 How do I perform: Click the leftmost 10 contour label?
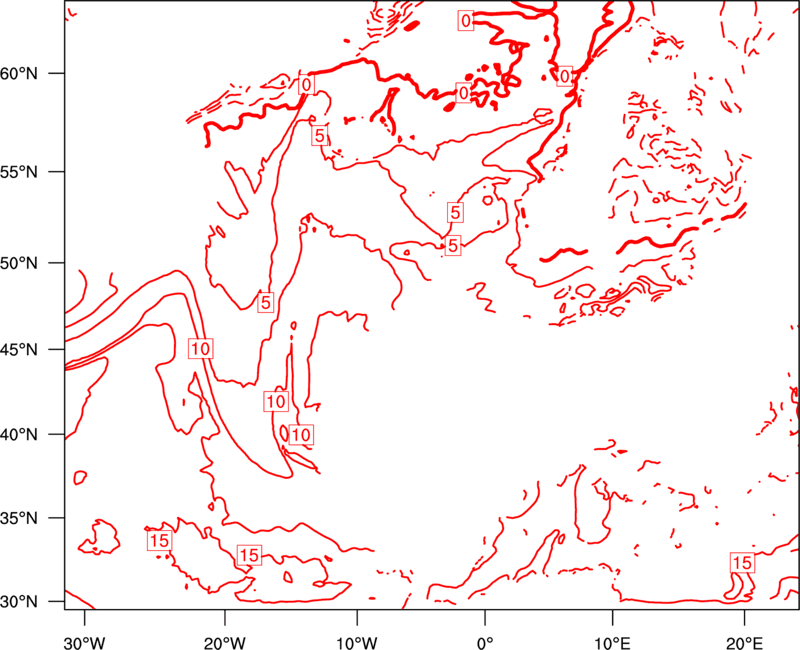click(x=201, y=349)
